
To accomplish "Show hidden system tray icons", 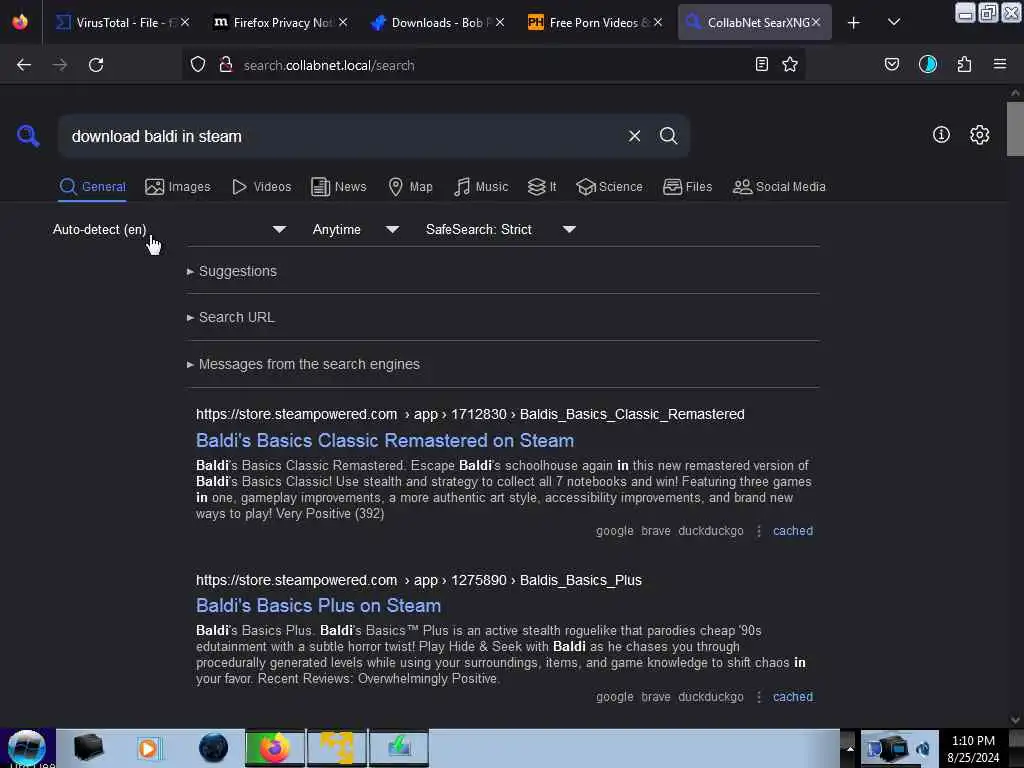I will [849, 748].
